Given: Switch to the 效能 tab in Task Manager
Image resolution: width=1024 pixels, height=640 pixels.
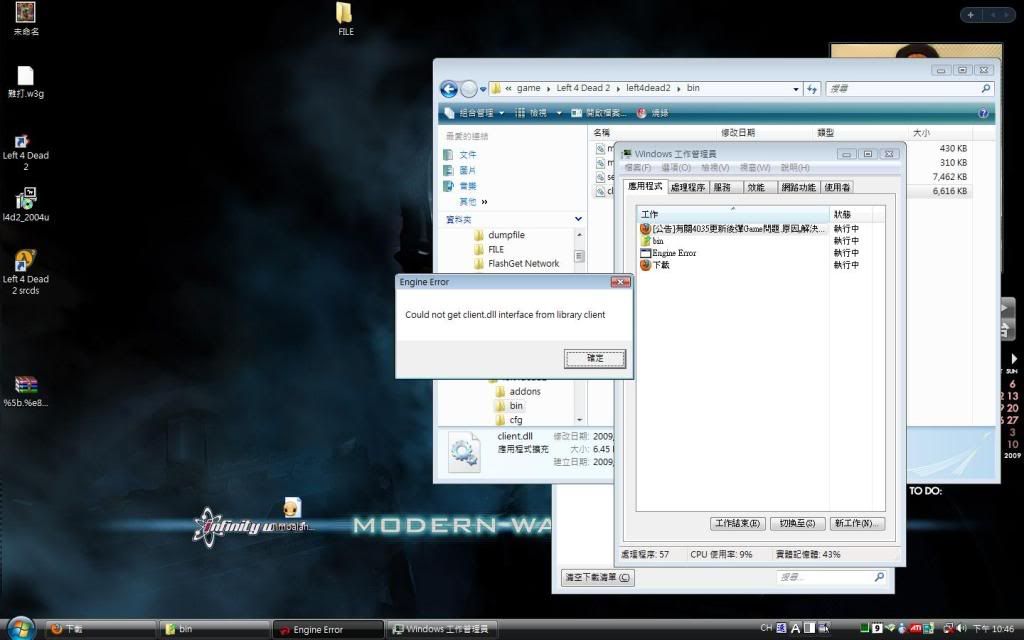Looking at the screenshot, I should point(755,187).
